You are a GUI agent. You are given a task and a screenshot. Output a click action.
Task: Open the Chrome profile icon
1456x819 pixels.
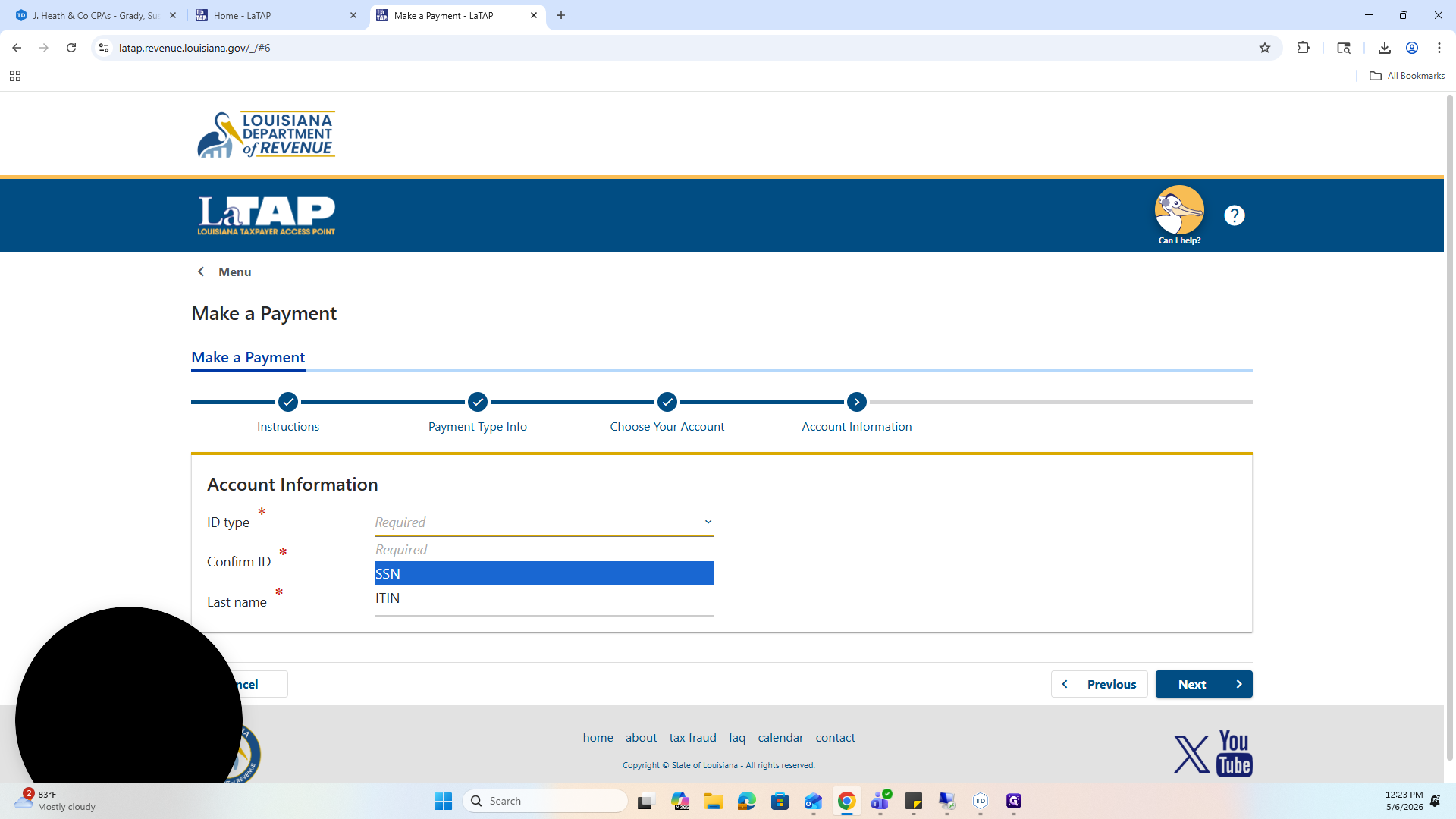pos(1412,48)
